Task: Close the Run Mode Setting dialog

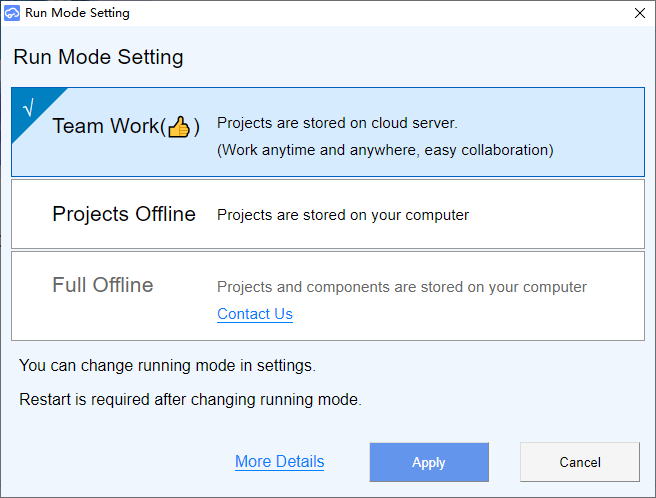Action: (x=639, y=13)
